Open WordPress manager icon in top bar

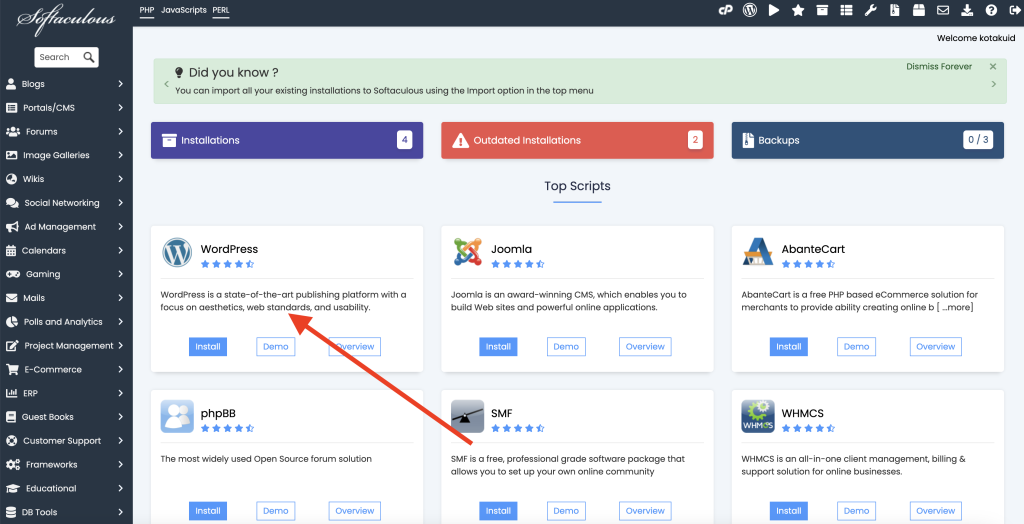point(750,10)
